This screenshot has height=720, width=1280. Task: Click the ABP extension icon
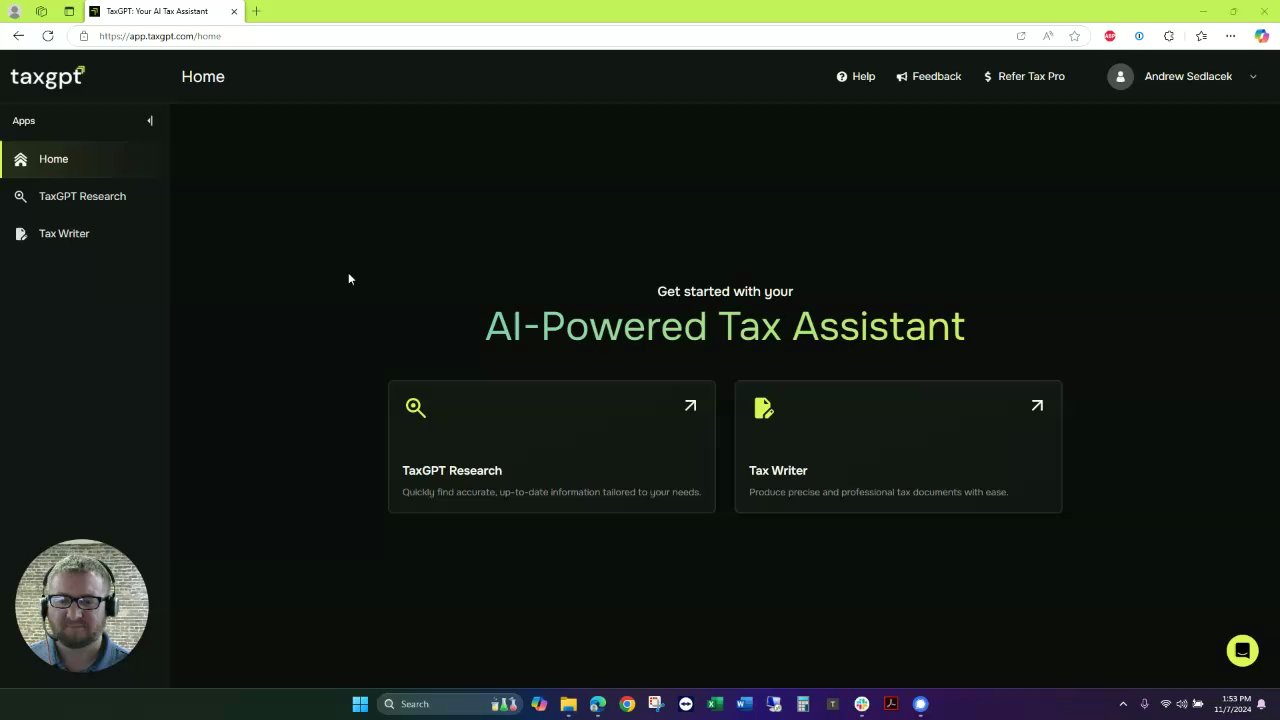pyautogui.click(x=1110, y=36)
